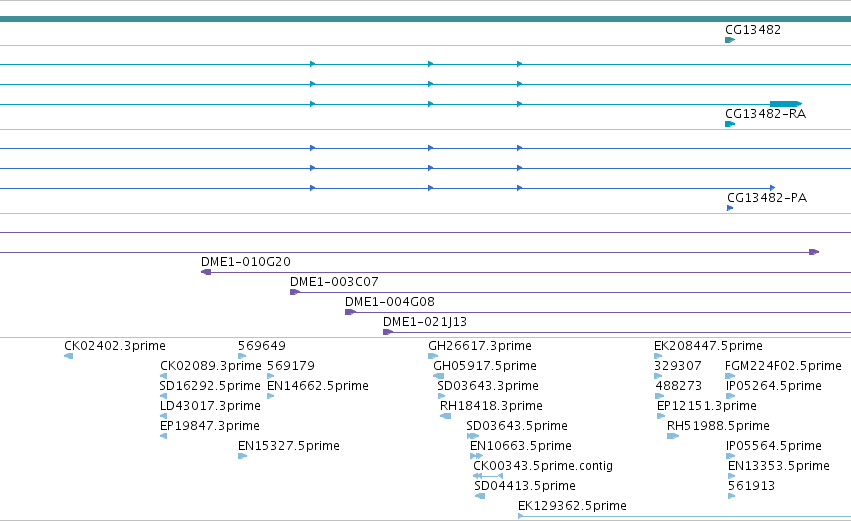
Task: Click the CG13482-PA small arrow glyph
Action: (x=730, y=208)
